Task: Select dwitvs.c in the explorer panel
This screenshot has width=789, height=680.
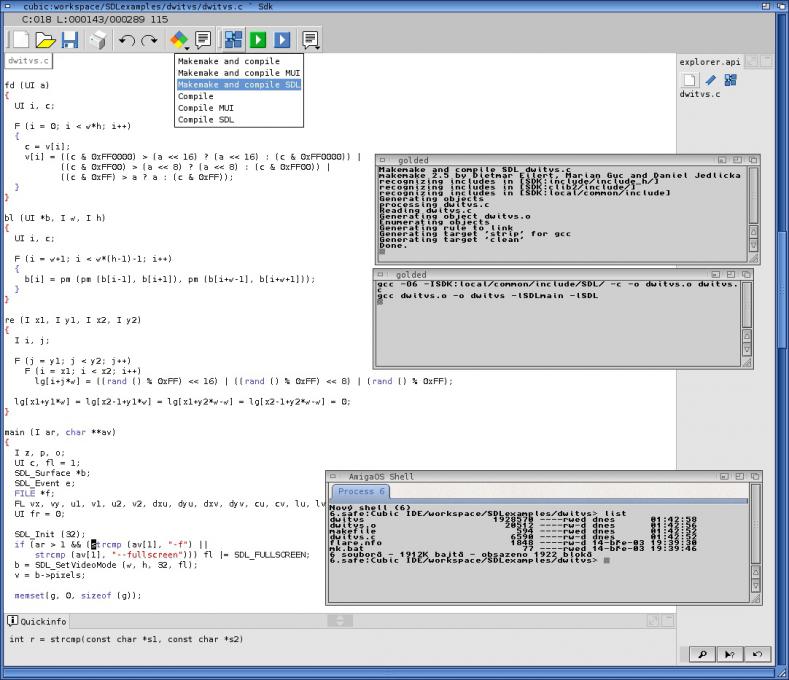Action: tap(699, 94)
